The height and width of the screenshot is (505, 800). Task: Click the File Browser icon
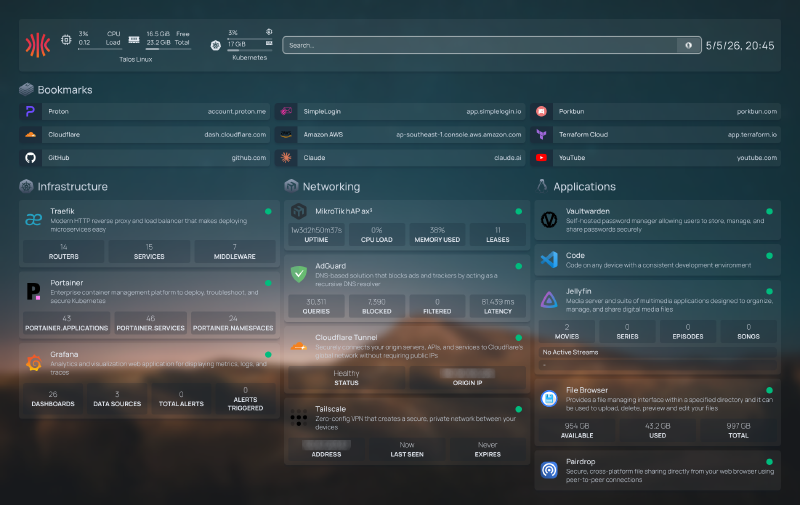click(549, 398)
